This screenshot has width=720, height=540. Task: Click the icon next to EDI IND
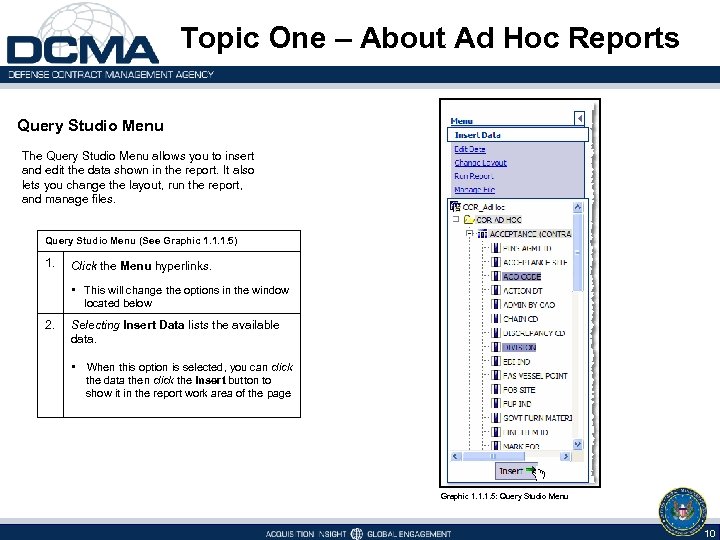[x=496, y=361]
